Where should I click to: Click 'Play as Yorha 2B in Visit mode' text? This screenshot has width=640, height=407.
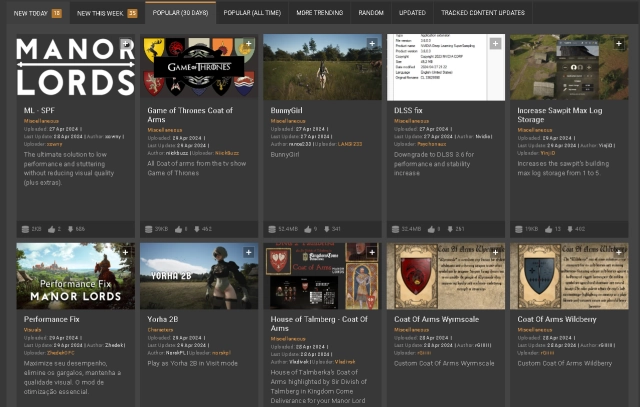click(192, 363)
